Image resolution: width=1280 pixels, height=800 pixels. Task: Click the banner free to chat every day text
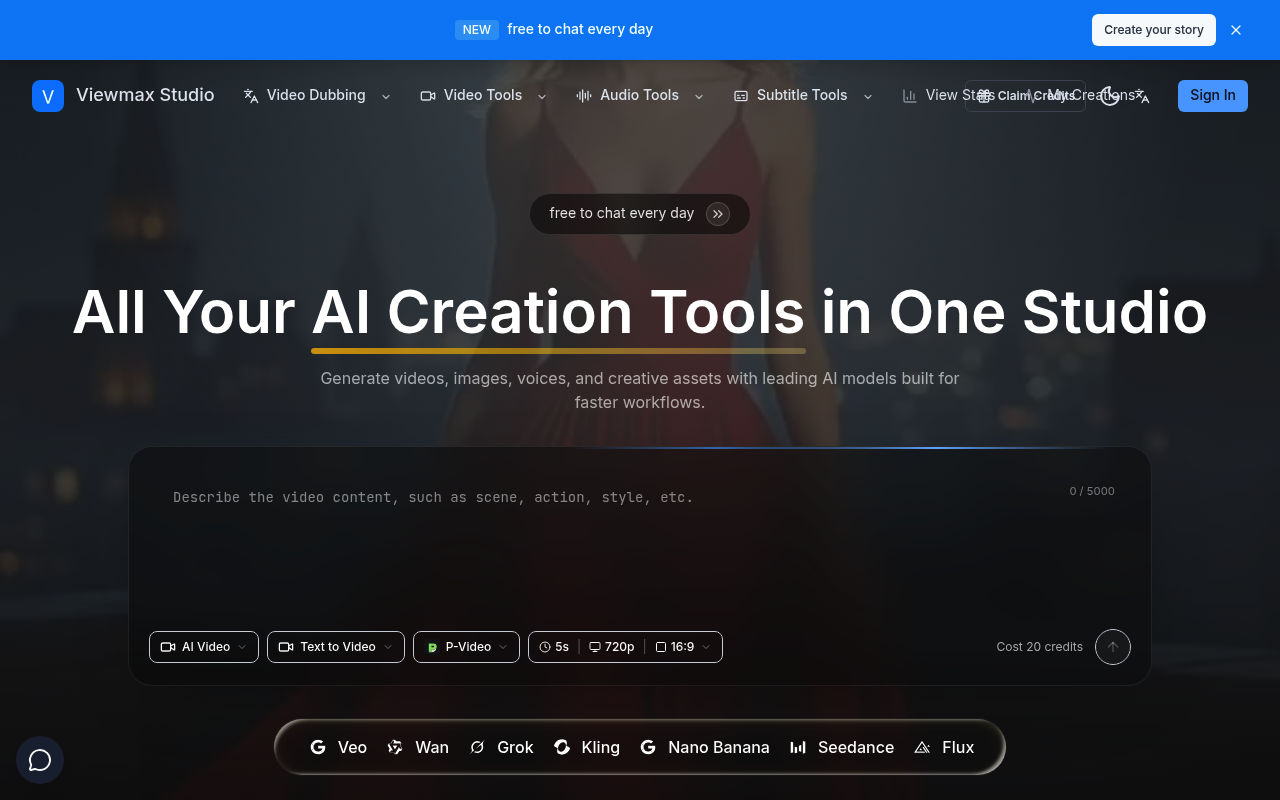[580, 29]
